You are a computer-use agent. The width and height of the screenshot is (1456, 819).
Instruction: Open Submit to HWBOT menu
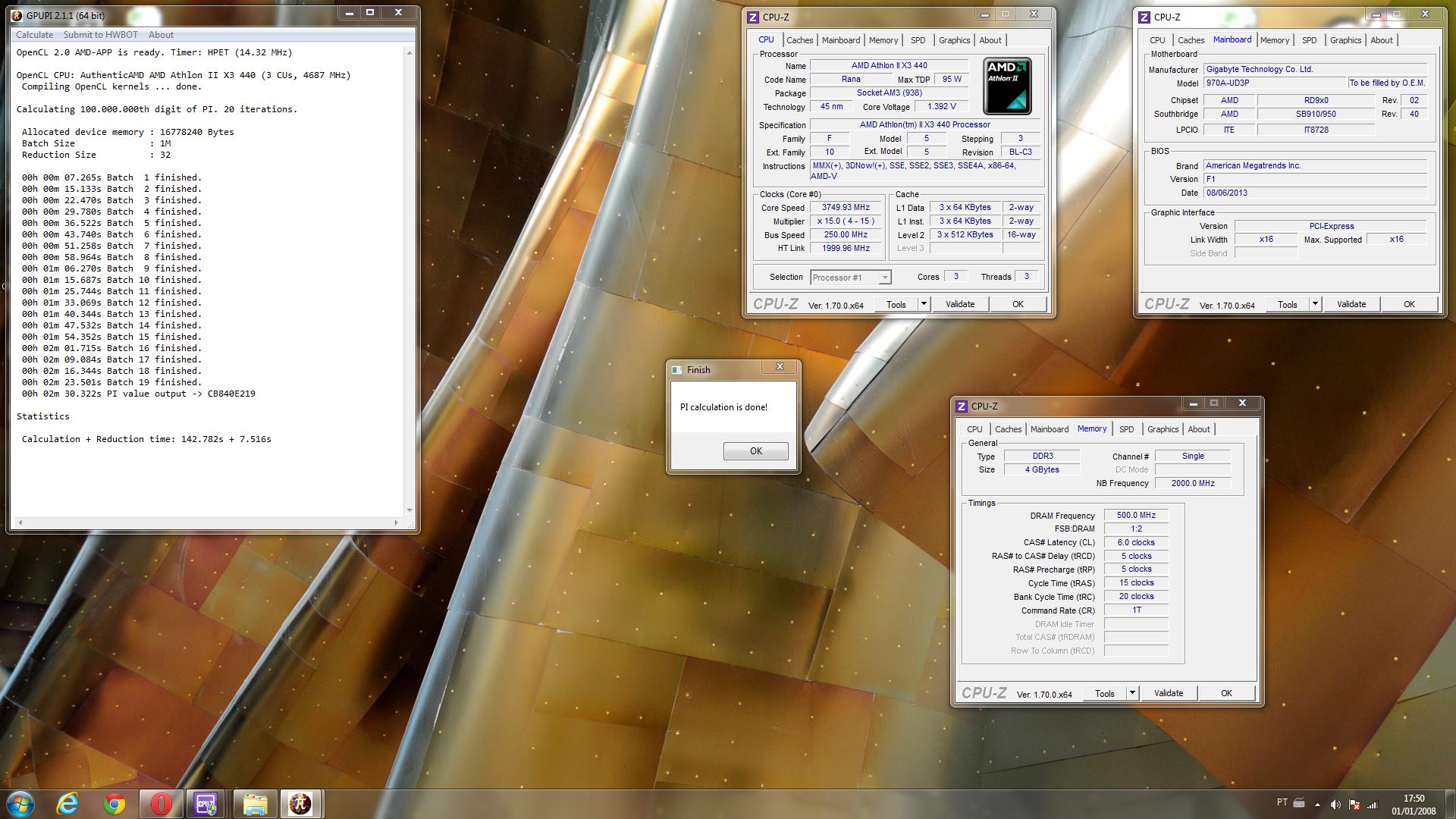[x=101, y=35]
